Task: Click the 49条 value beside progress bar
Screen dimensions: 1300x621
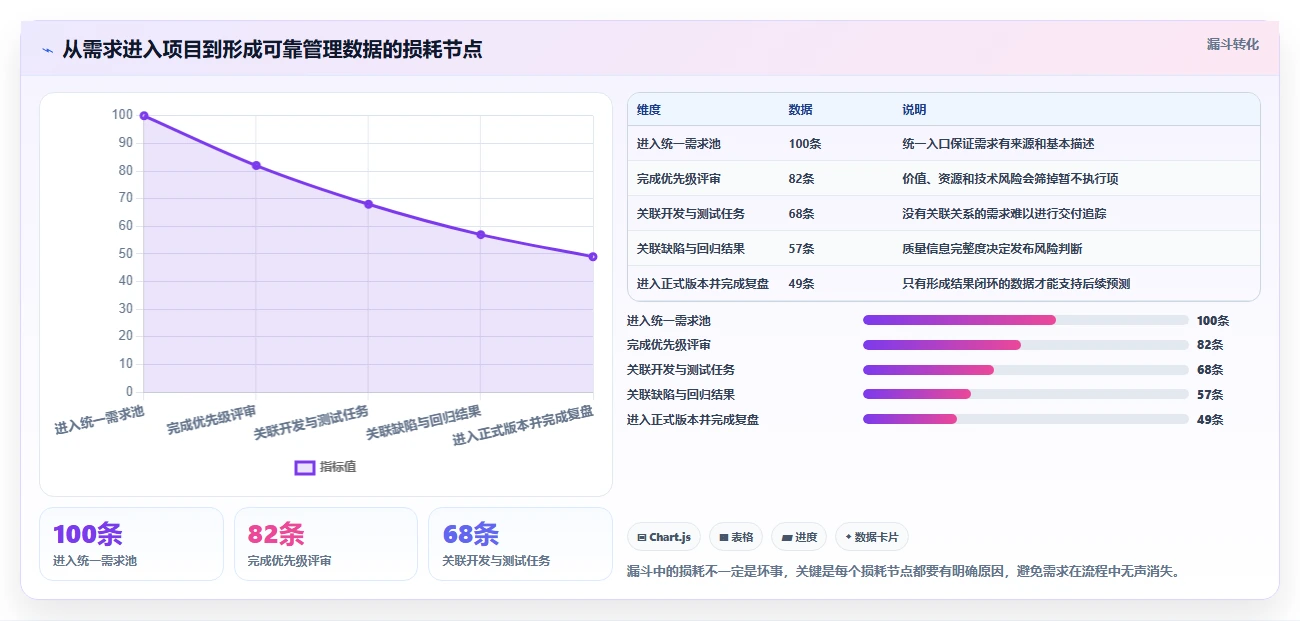Action: 1210,419
